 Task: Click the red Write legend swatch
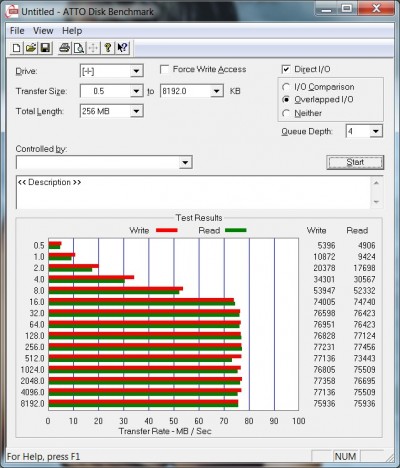point(167,230)
